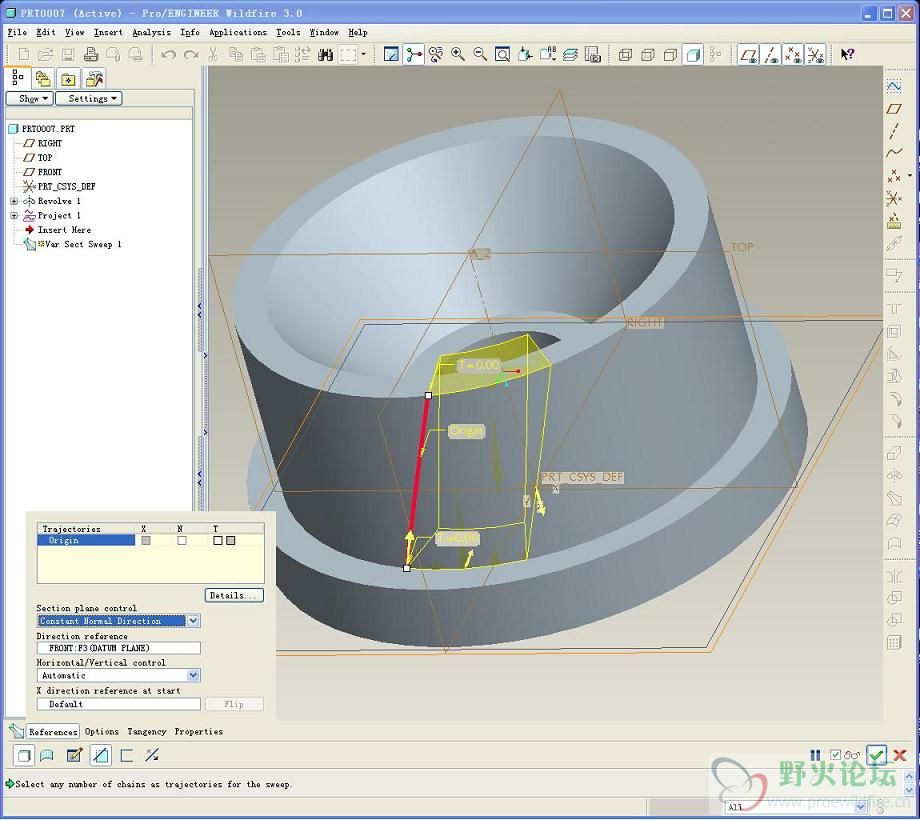Click the Datum Coordinate System tool icon

(894, 199)
